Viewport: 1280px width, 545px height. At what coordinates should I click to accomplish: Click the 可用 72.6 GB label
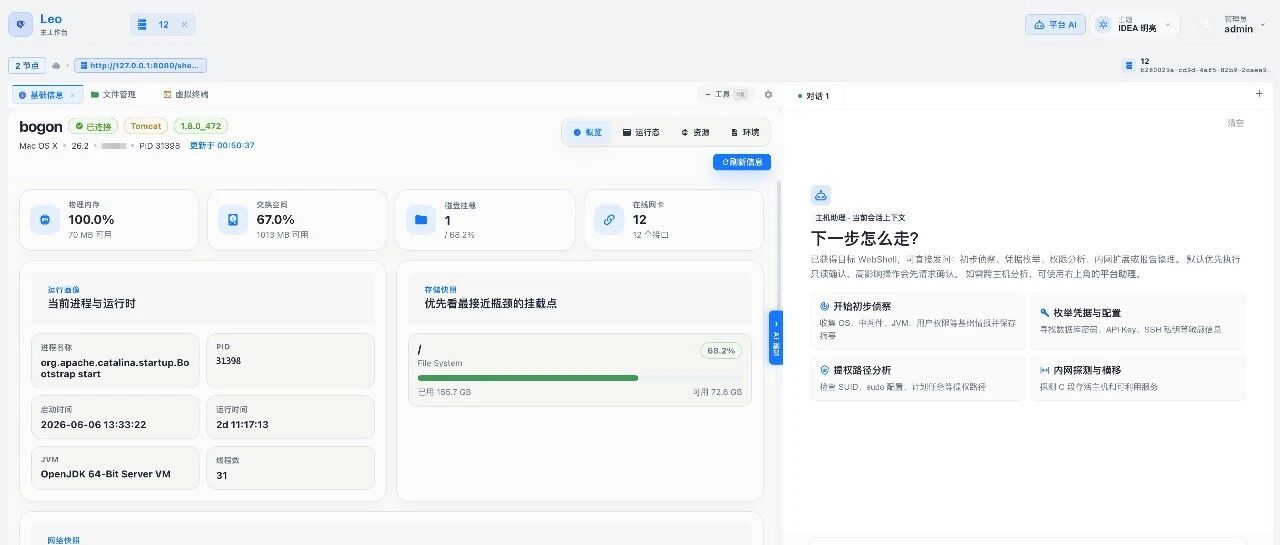click(x=717, y=393)
